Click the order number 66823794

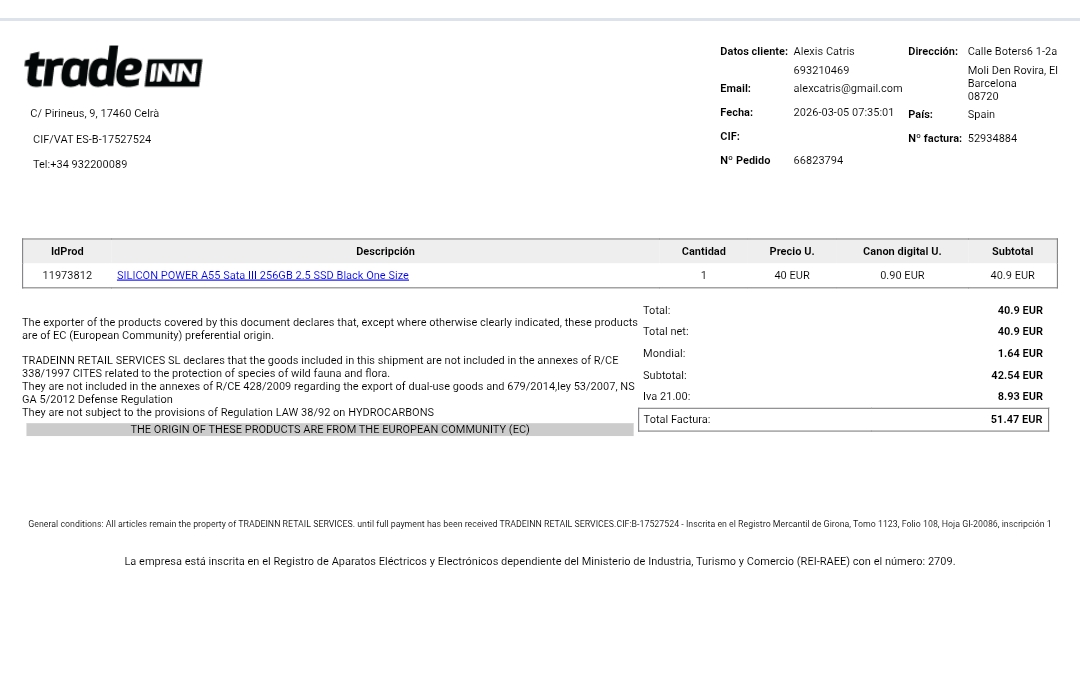(817, 160)
